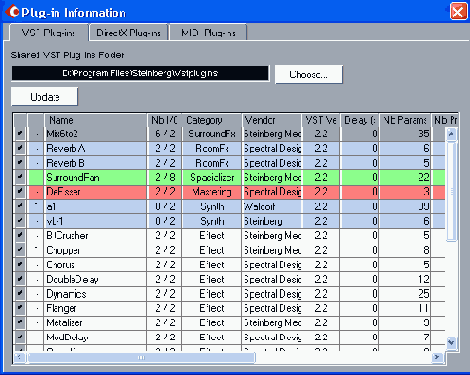
Task: Click the horizontal scrollbar right arrow
Action: [437, 357]
